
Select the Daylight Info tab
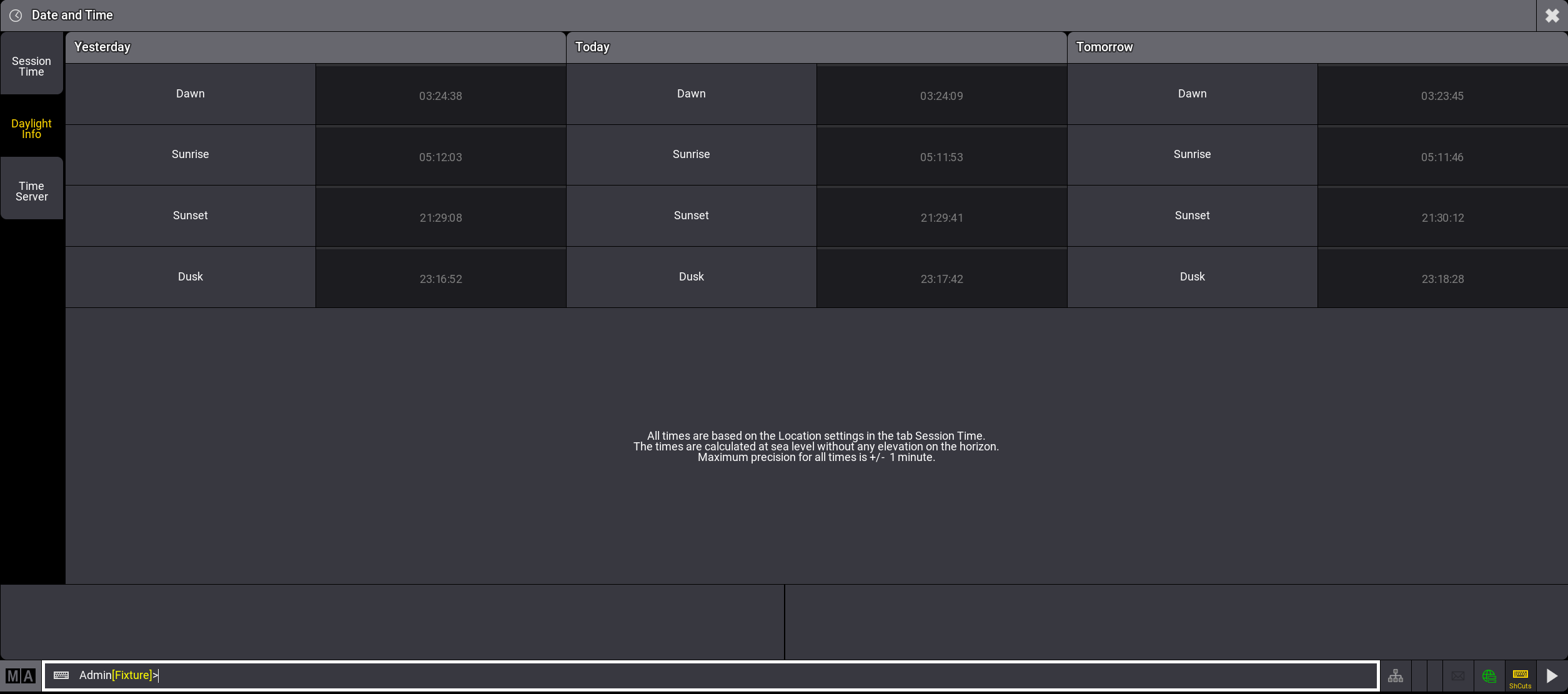[x=31, y=128]
